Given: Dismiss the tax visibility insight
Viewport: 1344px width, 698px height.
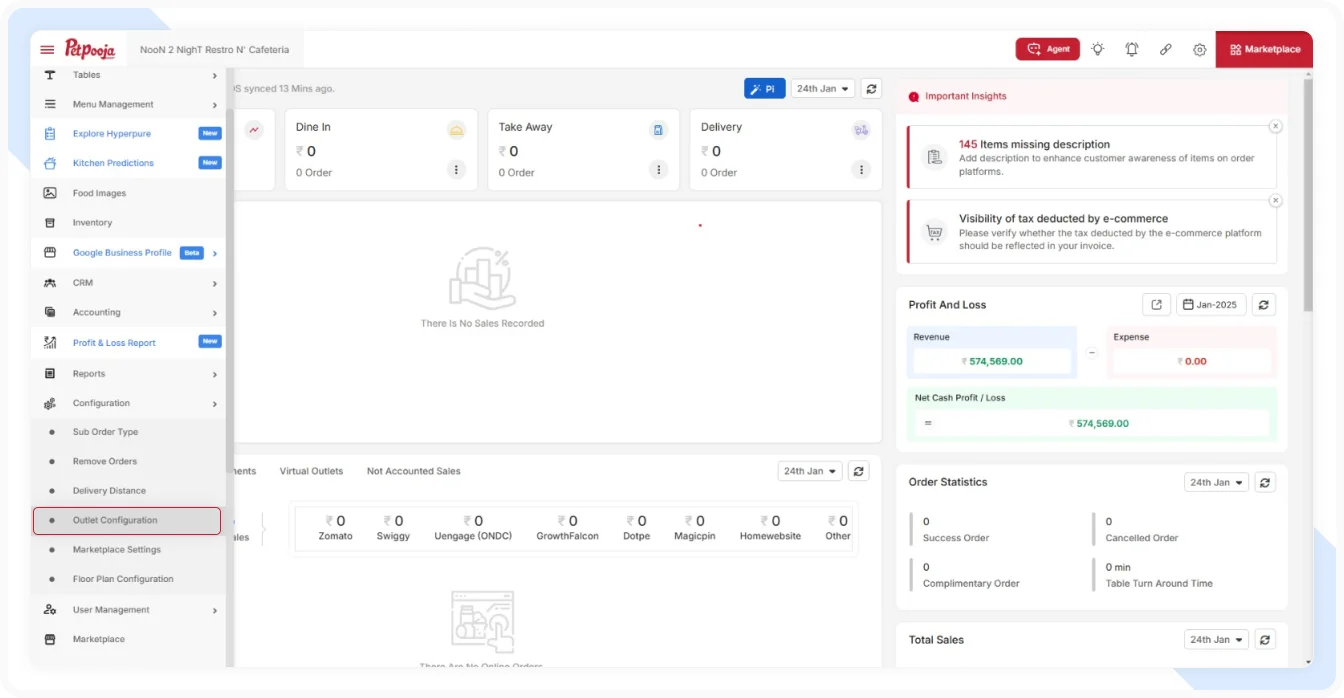Looking at the screenshot, I should click(x=1275, y=201).
